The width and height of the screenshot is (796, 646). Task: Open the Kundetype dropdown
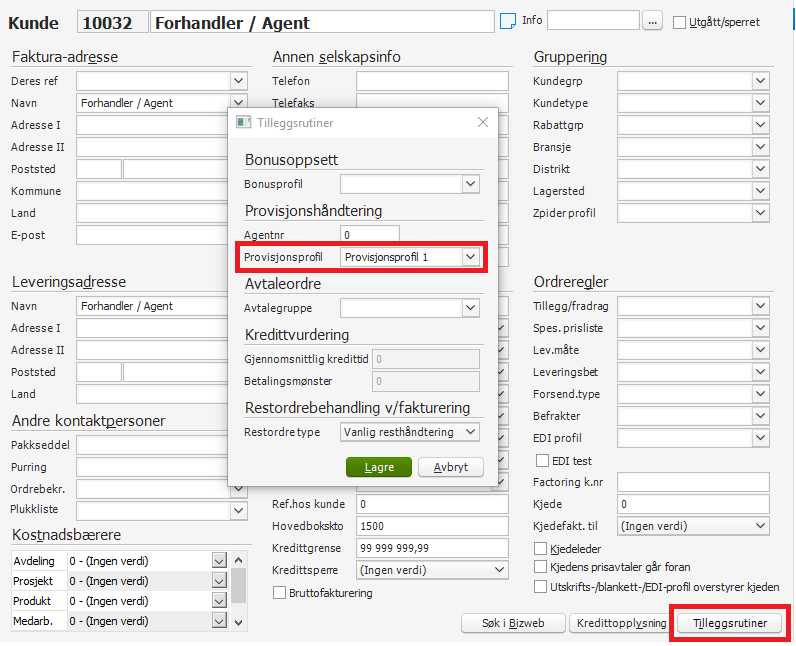760,103
